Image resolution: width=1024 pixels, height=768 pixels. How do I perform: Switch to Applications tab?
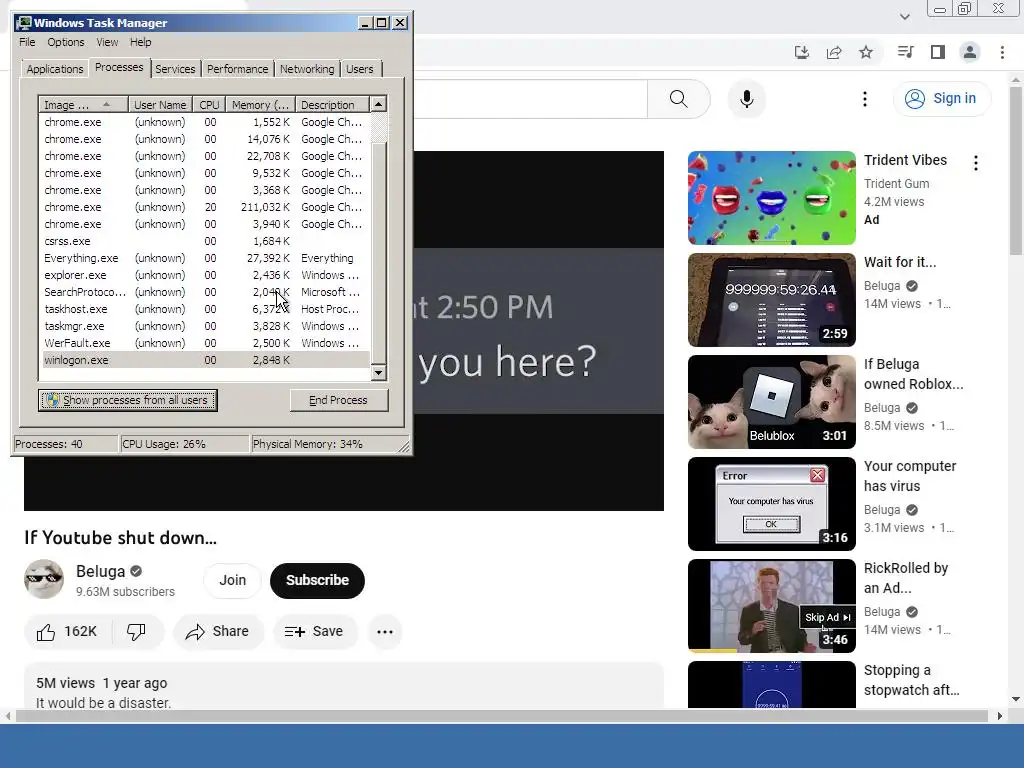(x=55, y=69)
